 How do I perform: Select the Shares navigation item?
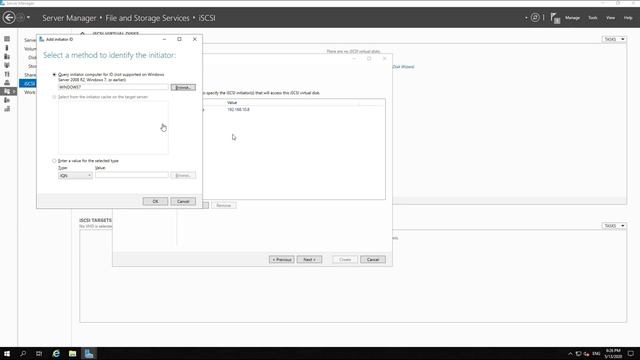point(30,75)
